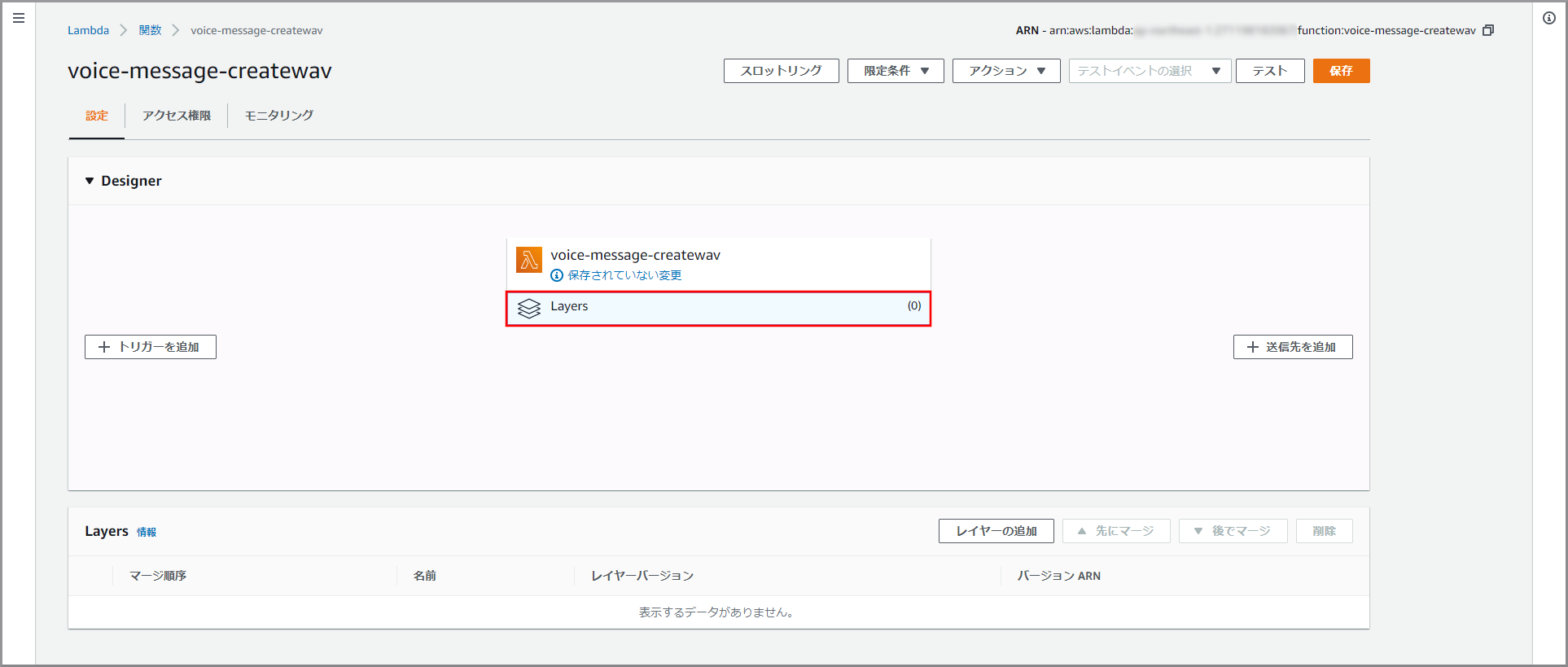Open the Layers 情報 link
The image size is (1568, 667).
click(147, 532)
